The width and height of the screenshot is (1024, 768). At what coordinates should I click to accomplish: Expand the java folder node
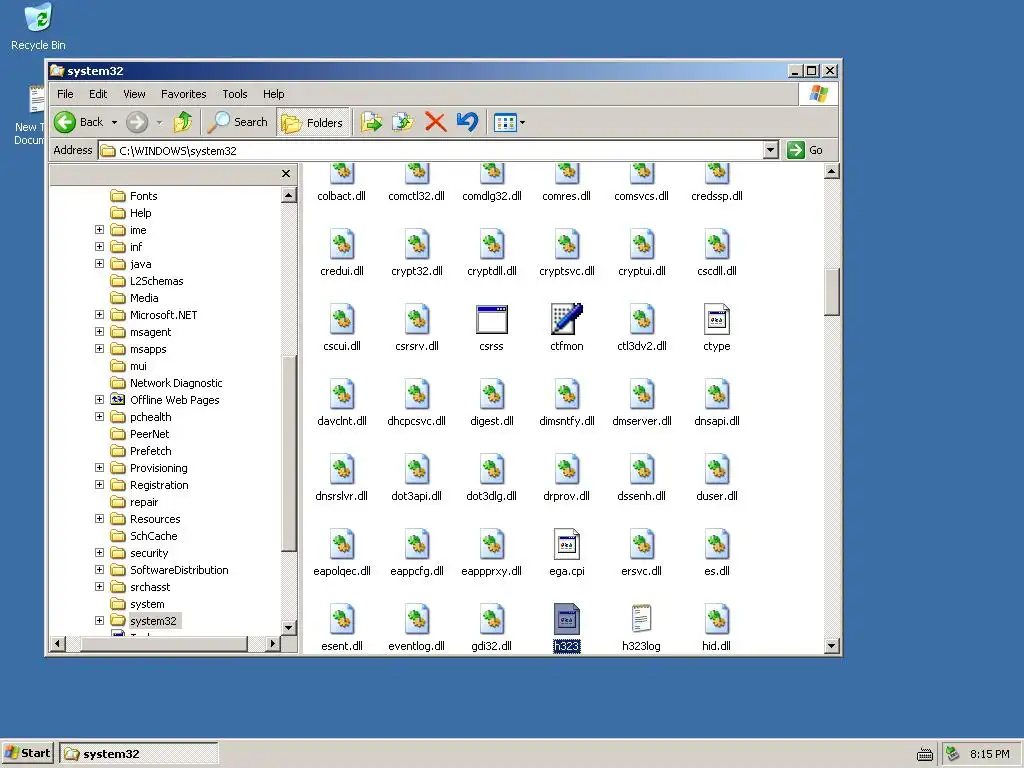[x=99, y=264]
